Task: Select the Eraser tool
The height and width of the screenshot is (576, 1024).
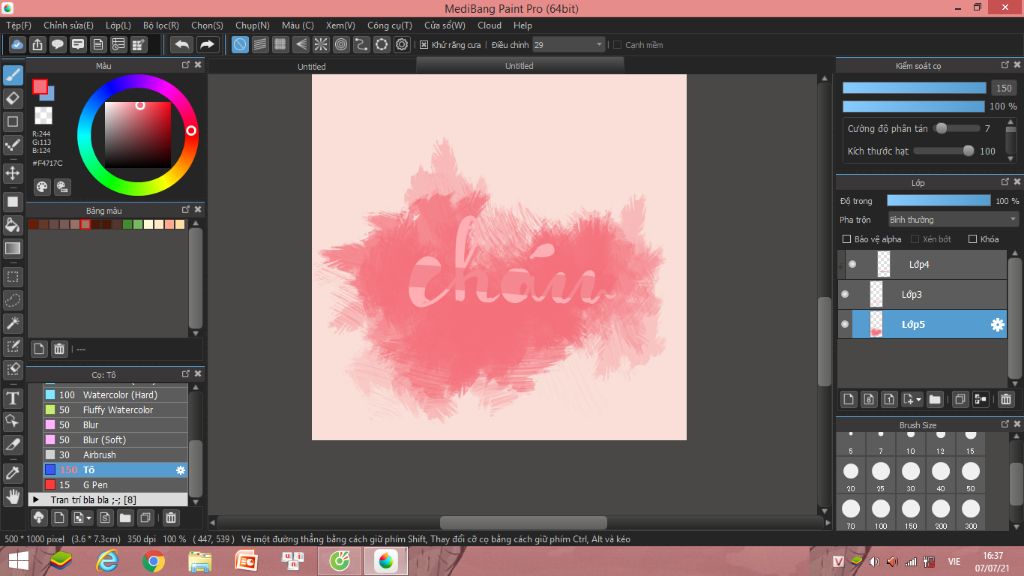Action: tap(13, 99)
